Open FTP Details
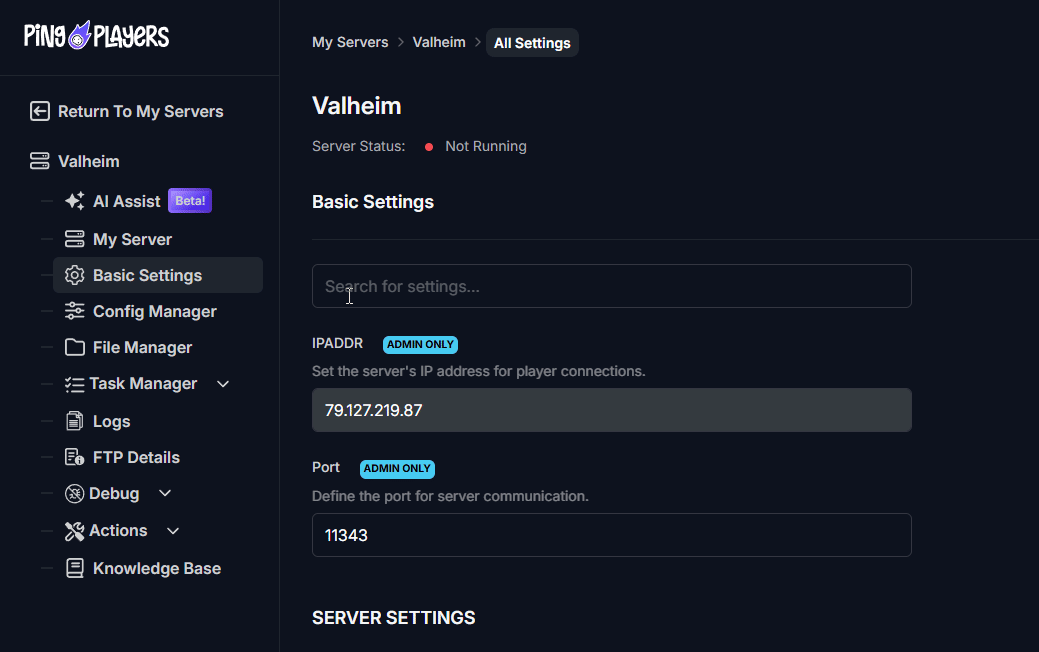Viewport: 1039px width, 652px height. click(136, 457)
